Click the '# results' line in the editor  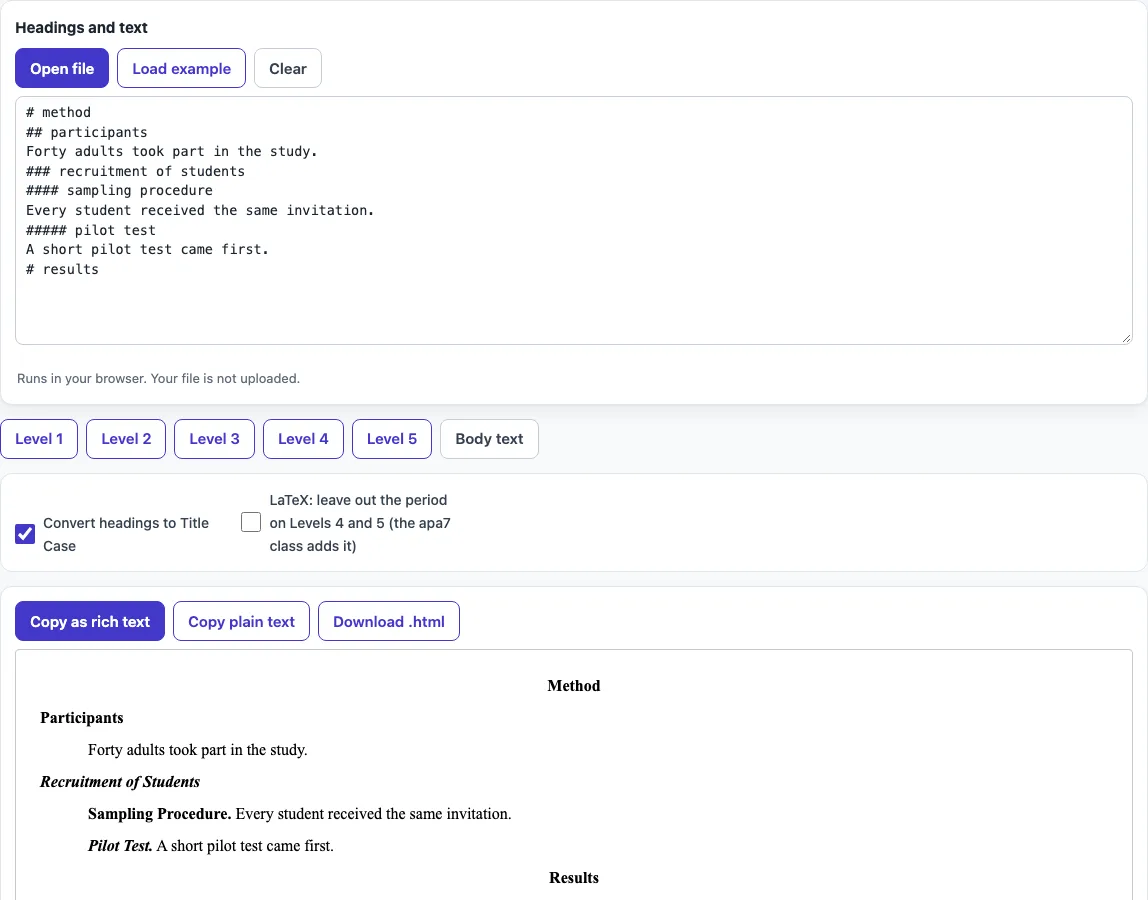[x=62, y=269]
